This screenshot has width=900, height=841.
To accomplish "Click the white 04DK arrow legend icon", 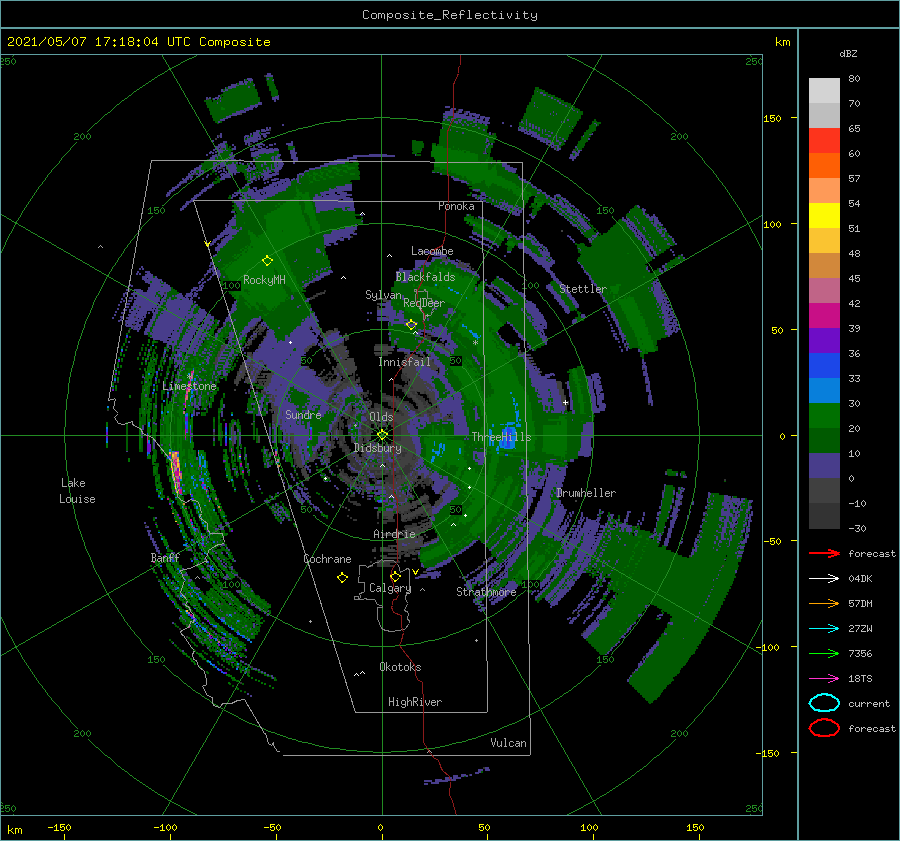I will (x=824, y=578).
